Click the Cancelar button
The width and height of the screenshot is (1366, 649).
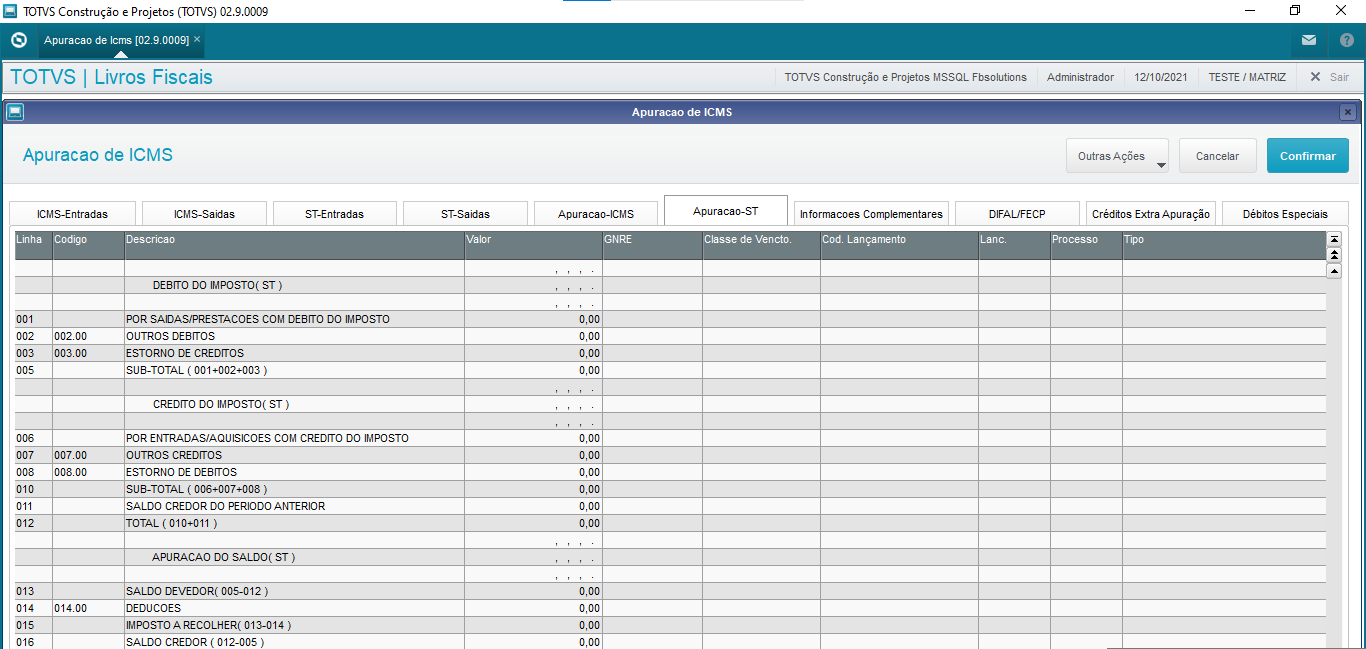point(1217,156)
